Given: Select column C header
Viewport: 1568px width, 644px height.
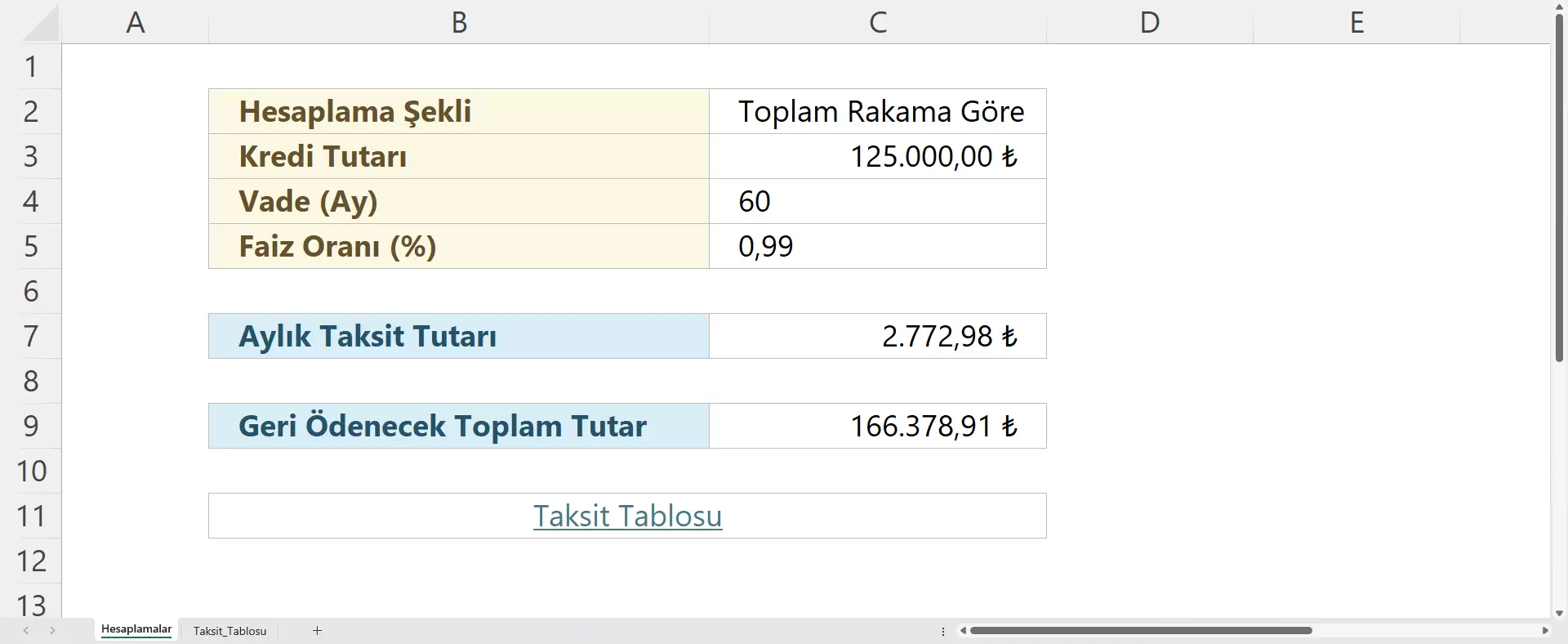Looking at the screenshot, I should [877, 22].
